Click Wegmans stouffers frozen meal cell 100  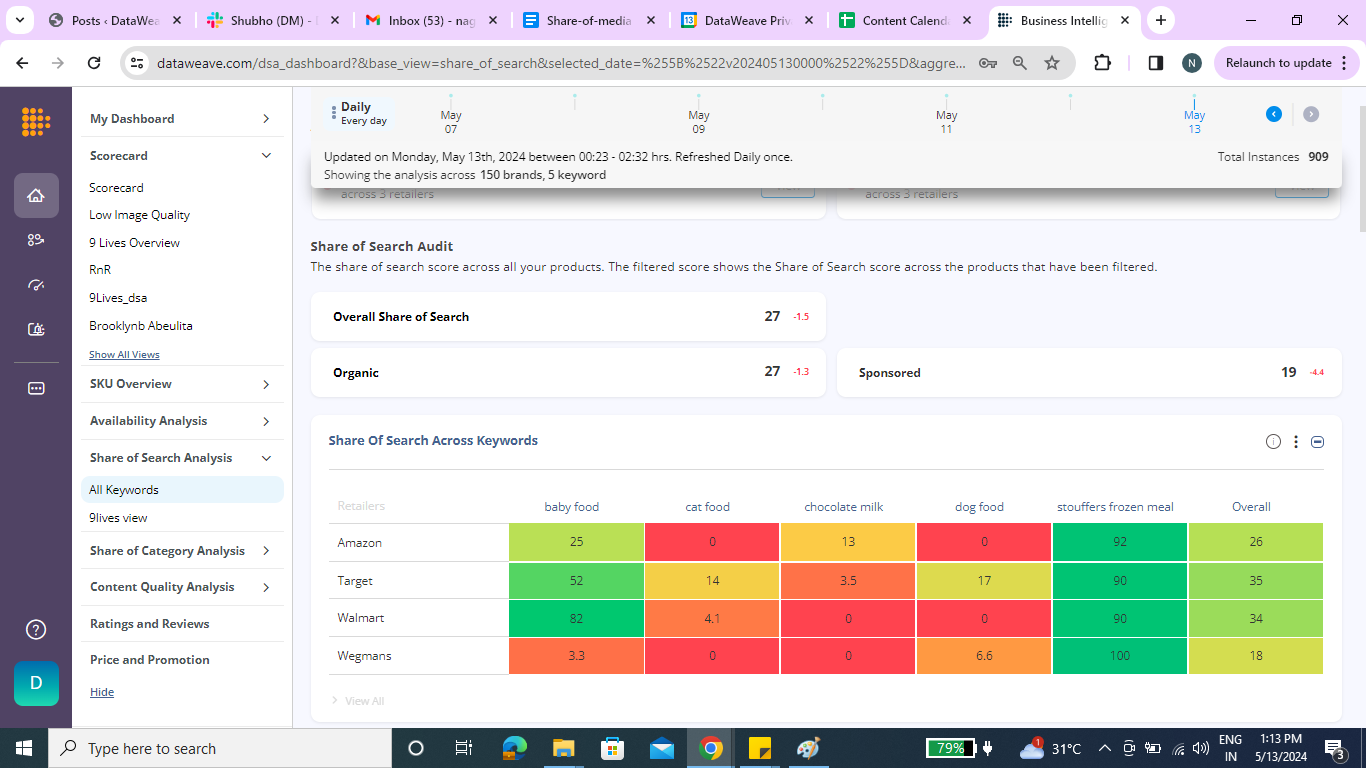(1120, 656)
